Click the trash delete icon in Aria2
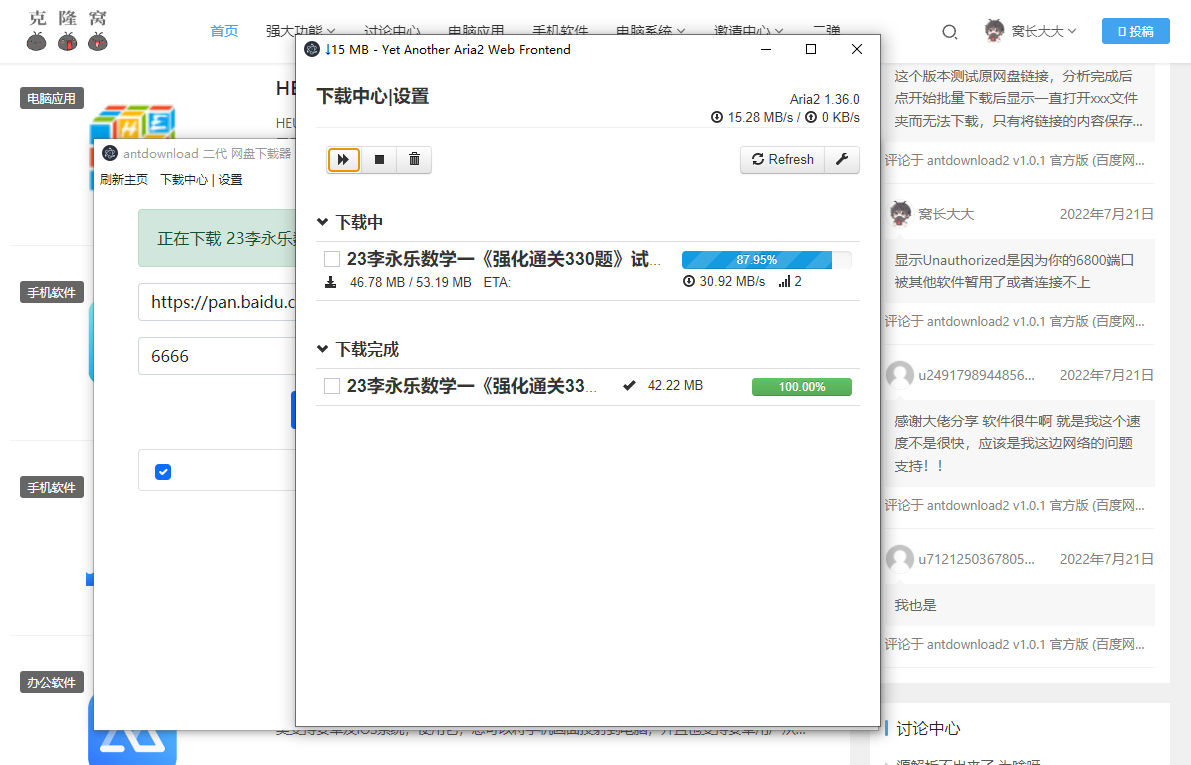The image size is (1191, 765). (x=414, y=159)
